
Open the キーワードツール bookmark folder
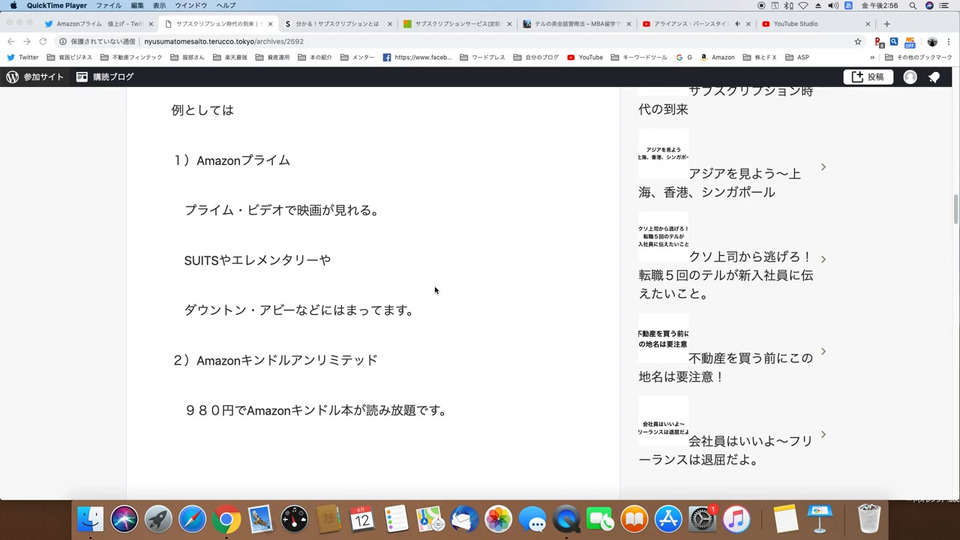point(639,58)
